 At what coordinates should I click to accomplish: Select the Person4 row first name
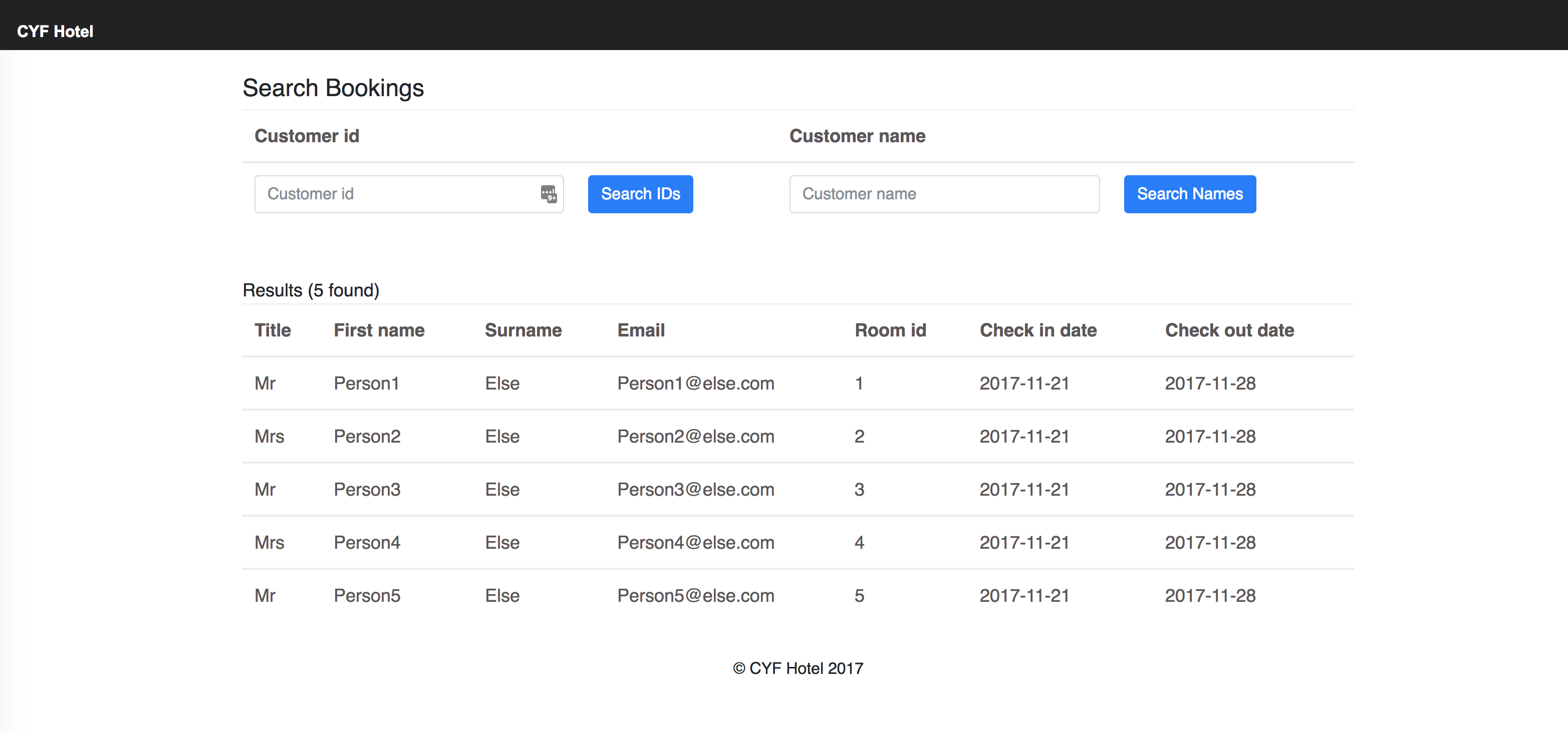(366, 542)
